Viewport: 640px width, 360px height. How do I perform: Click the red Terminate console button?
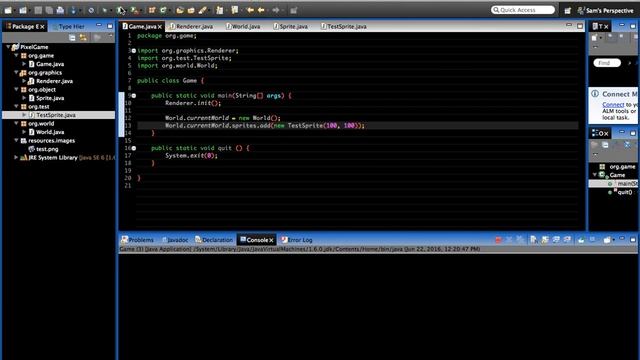(x=498, y=240)
